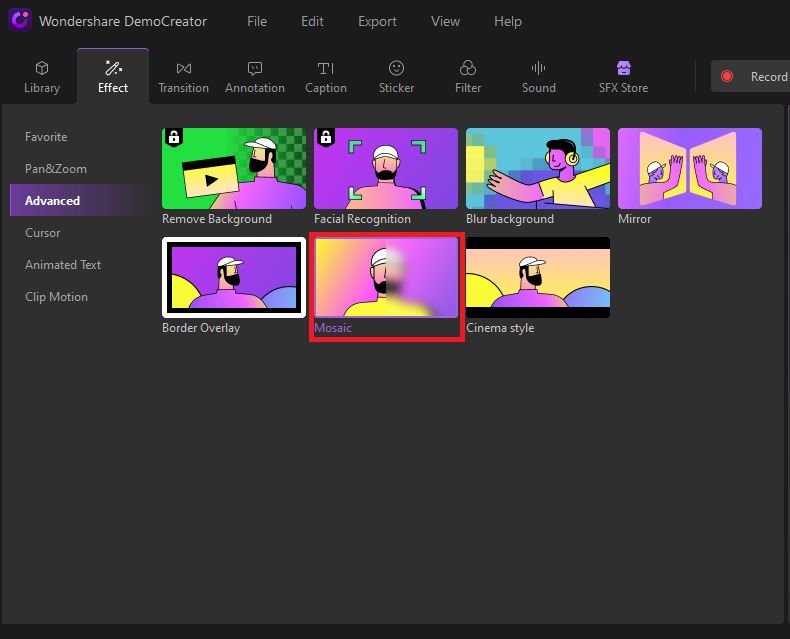Select the Border Overlay effect thumbnail
Image resolution: width=790 pixels, height=639 pixels.
pos(234,277)
